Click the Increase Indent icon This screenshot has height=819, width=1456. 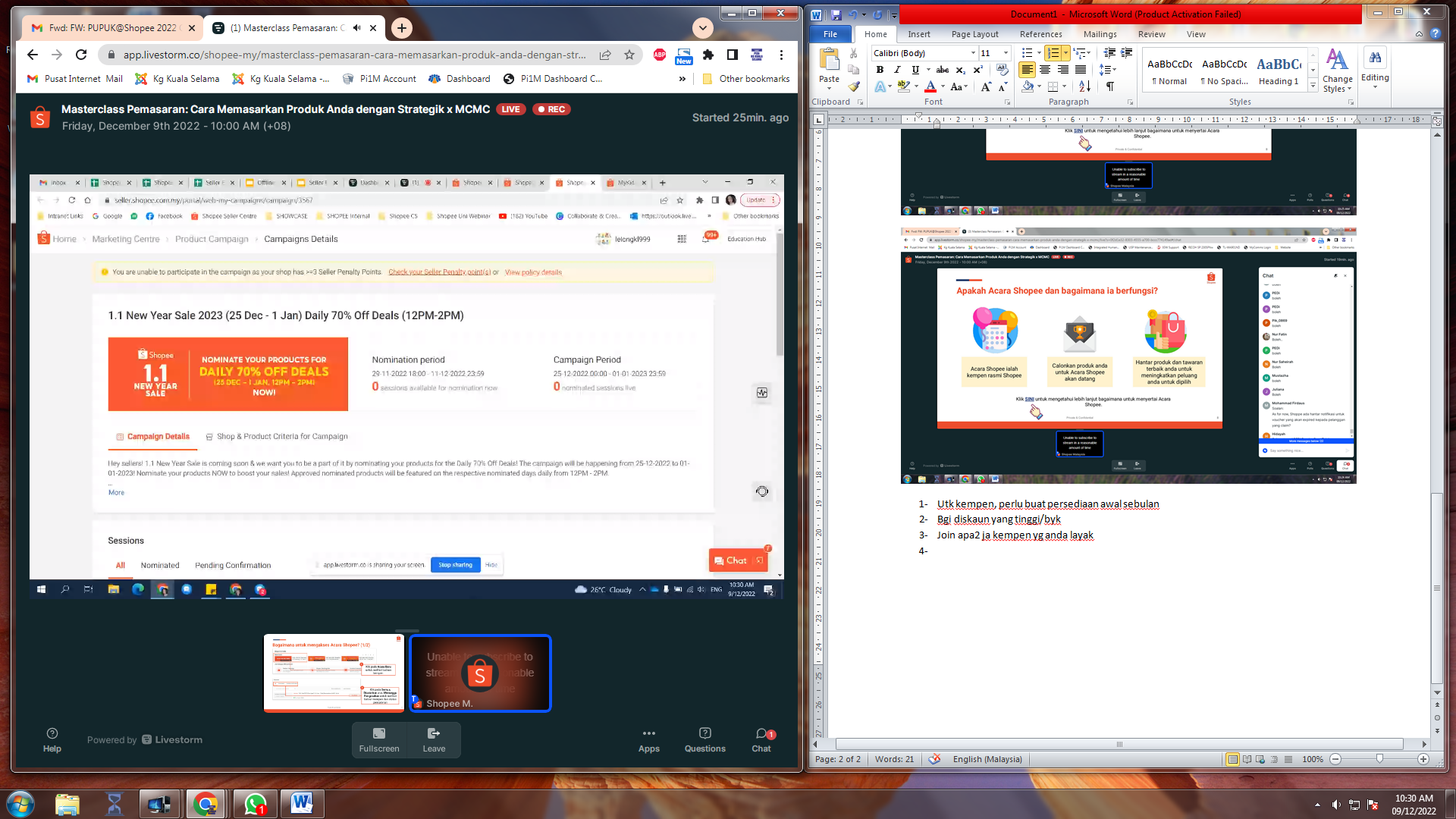click(1127, 53)
